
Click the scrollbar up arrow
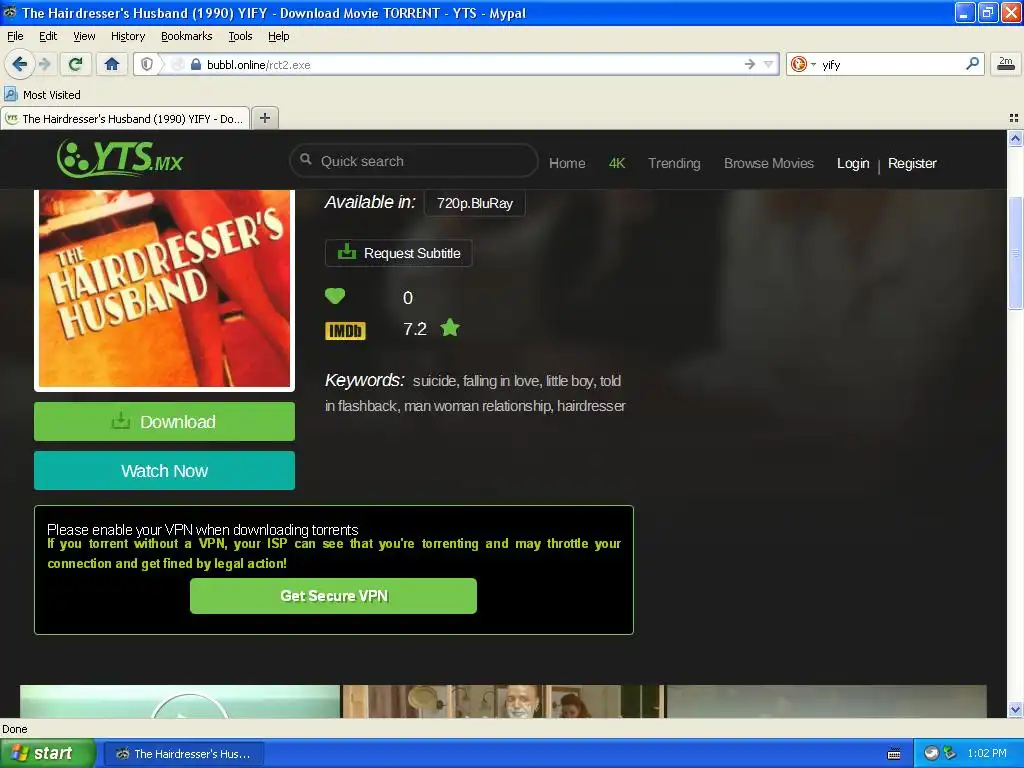[1015, 138]
